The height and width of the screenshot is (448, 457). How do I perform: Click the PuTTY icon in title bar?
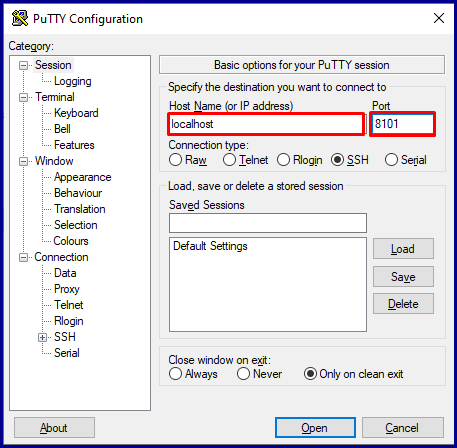20,19
